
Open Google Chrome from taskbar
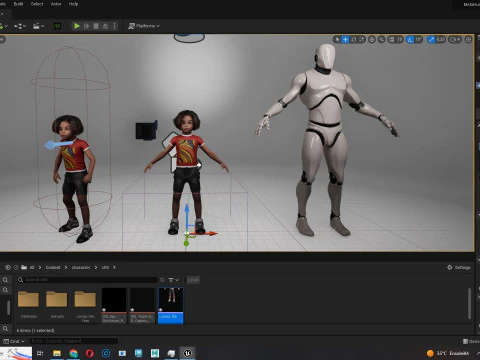(73, 353)
